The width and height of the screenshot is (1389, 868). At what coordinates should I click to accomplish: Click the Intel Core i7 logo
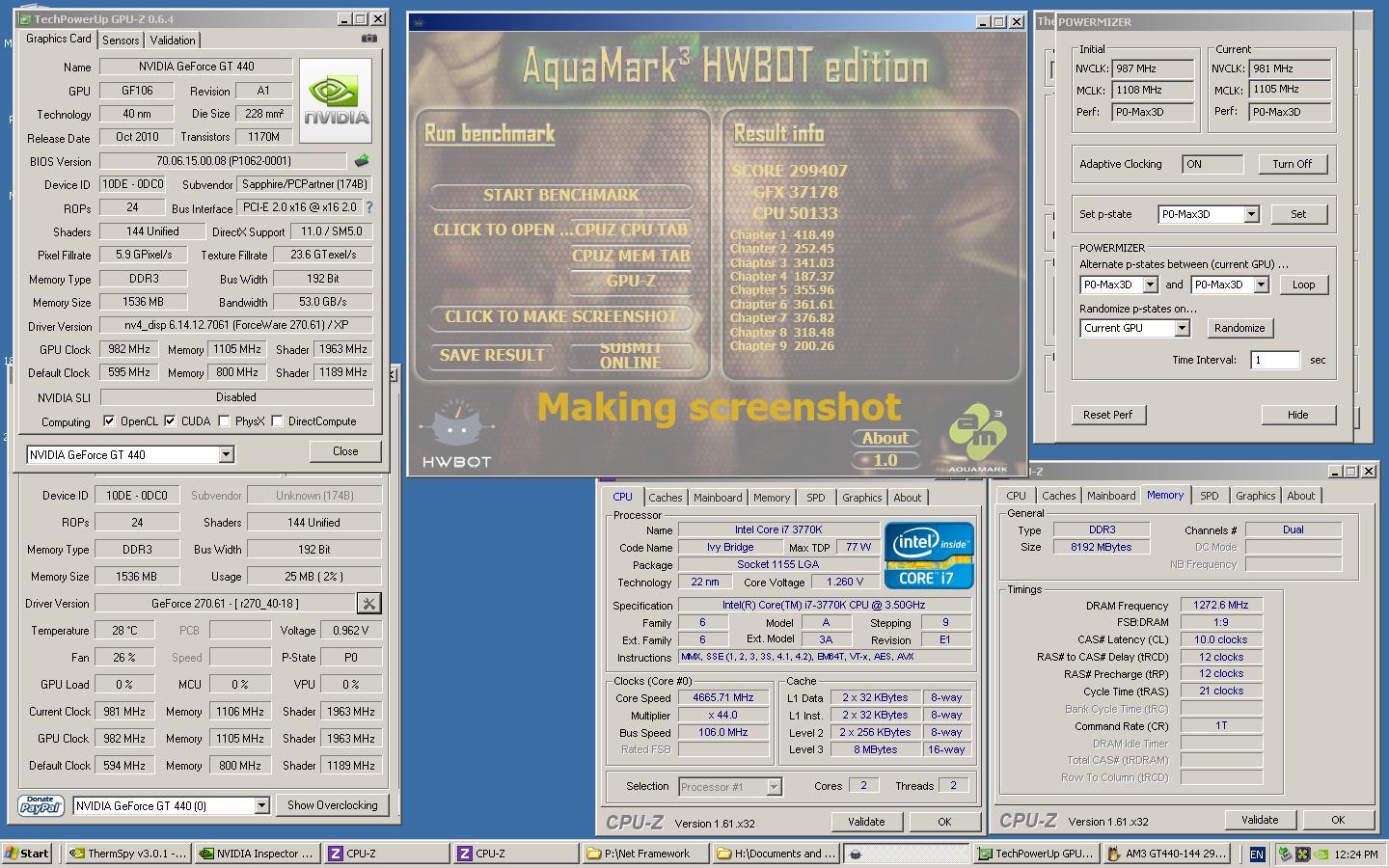pyautogui.click(x=928, y=556)
